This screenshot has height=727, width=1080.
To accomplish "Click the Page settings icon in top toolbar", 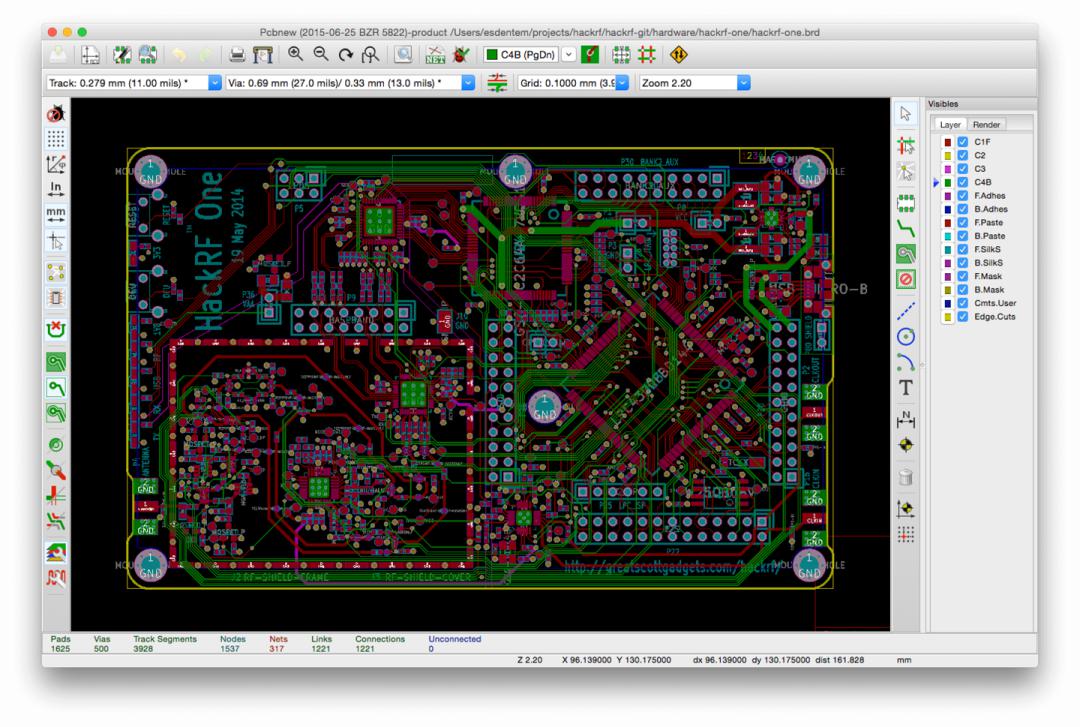I will [90, 54].
